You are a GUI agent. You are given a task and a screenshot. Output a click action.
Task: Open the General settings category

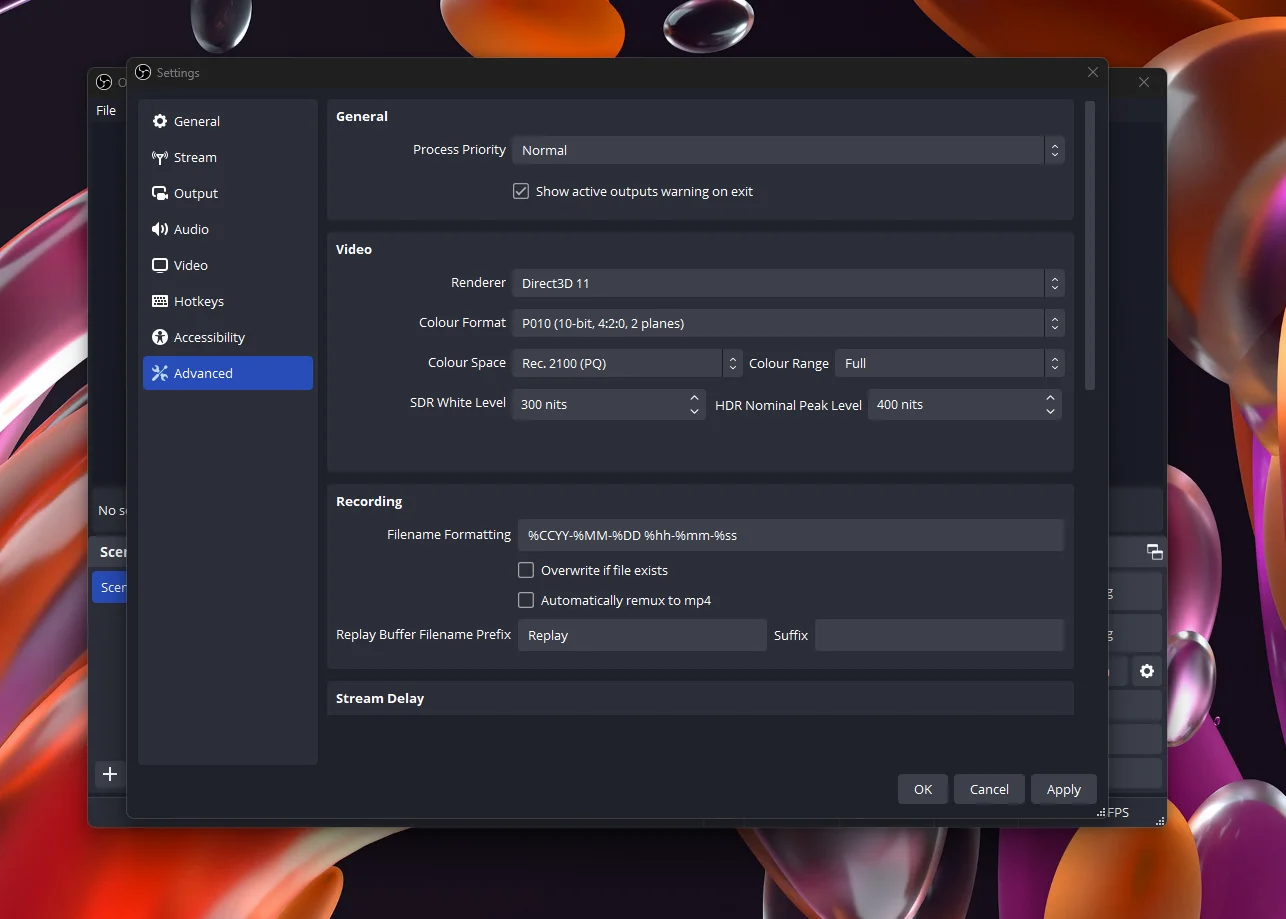click(x=228, y=121)
